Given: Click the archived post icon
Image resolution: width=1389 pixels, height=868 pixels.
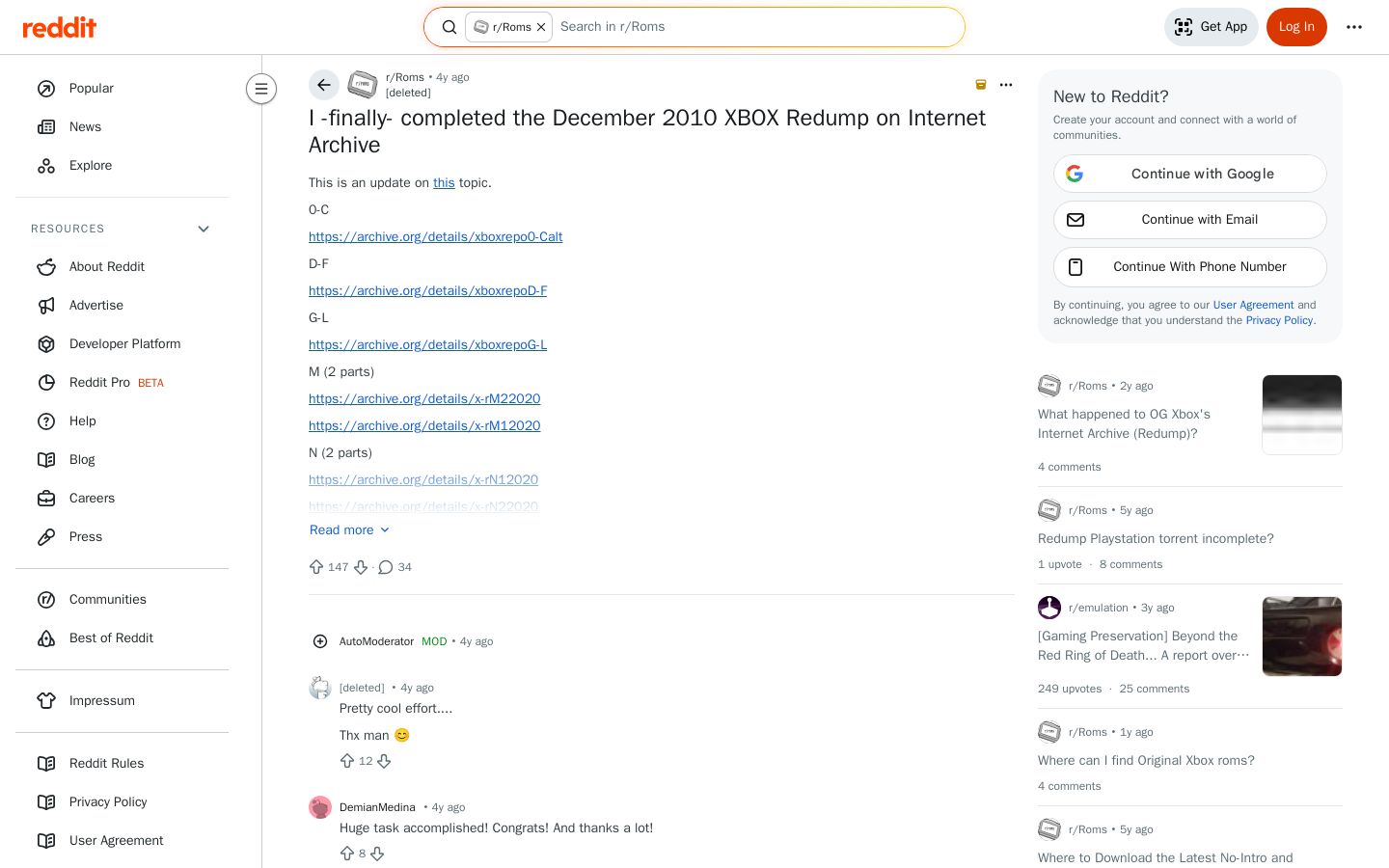Looking at the screenshot, I should 981,85.
